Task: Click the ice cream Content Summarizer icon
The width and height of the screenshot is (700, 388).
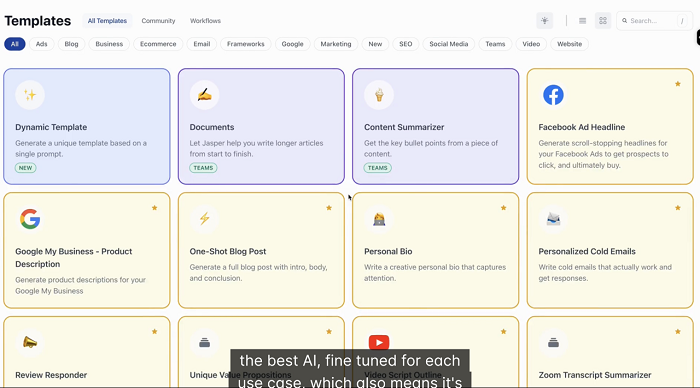Action: 379,95
